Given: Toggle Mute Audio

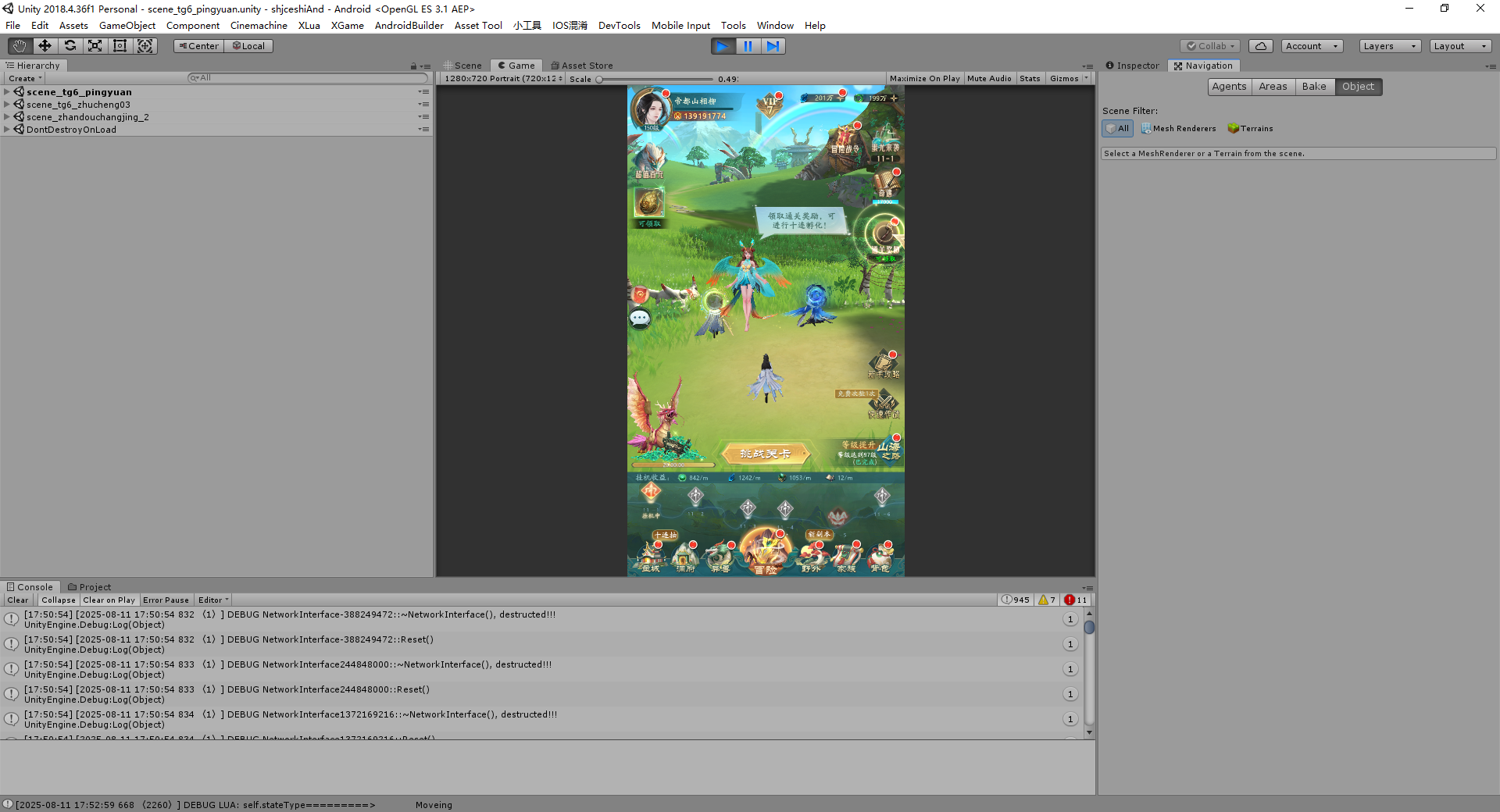Looking at the screenshot, I should (x=989, y=78).
